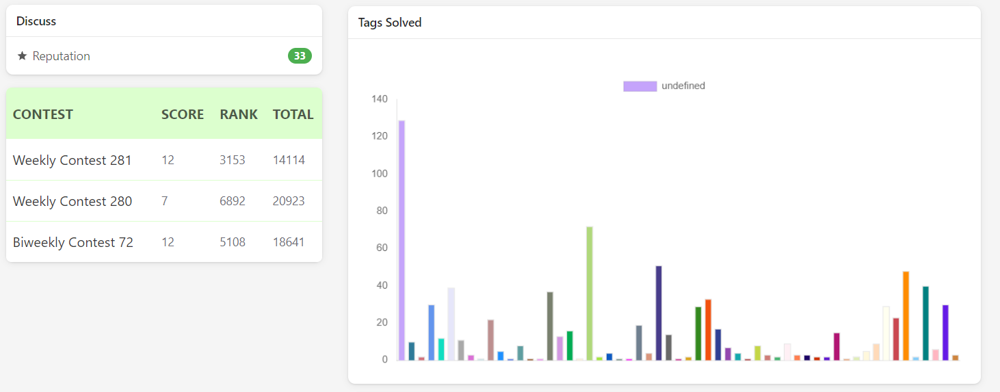
Task: Open Weekly Contest 280 row
Action: [164, 201]
